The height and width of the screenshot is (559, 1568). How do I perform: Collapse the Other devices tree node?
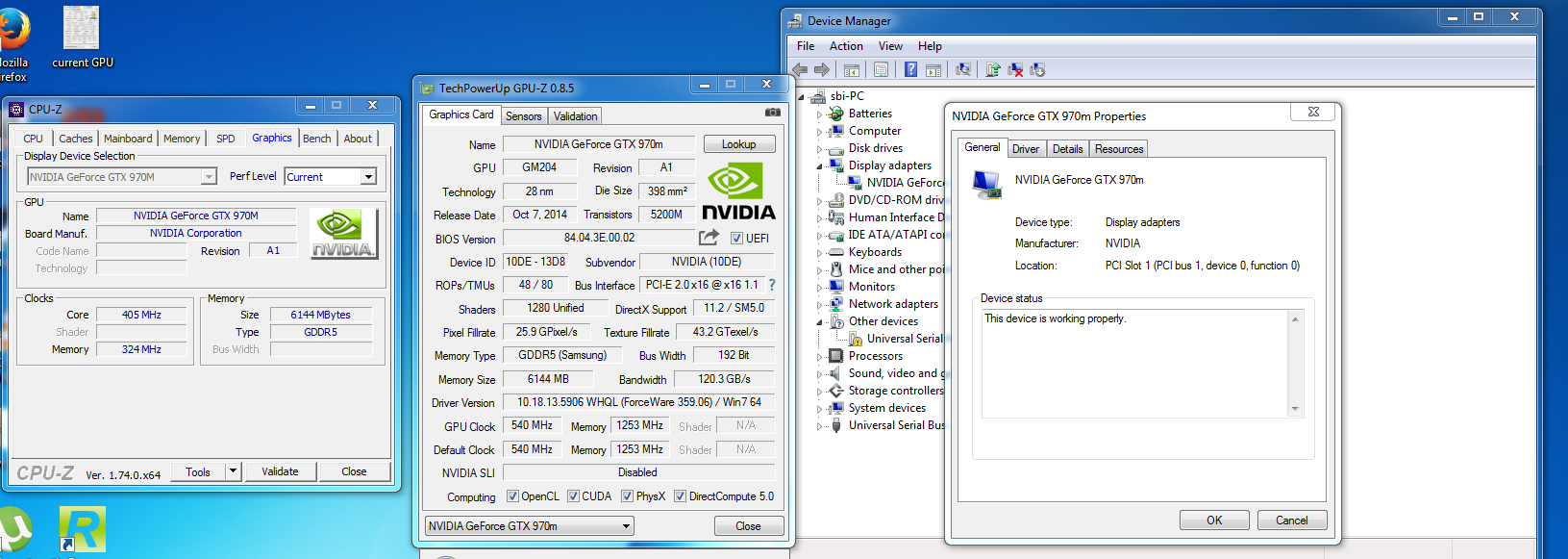click(820, 321)
